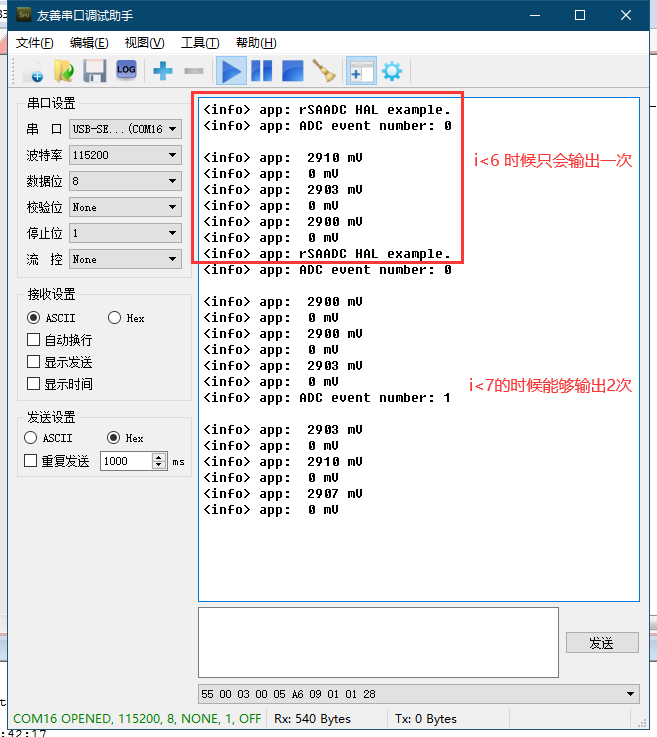Enable the 显示时间 checkbox
The width and height of the screenshot is (657, 737).
click(x=59, y=384)
